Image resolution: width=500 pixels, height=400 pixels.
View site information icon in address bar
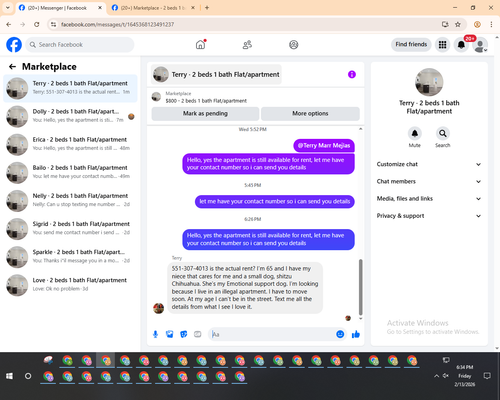pos(53,24)
